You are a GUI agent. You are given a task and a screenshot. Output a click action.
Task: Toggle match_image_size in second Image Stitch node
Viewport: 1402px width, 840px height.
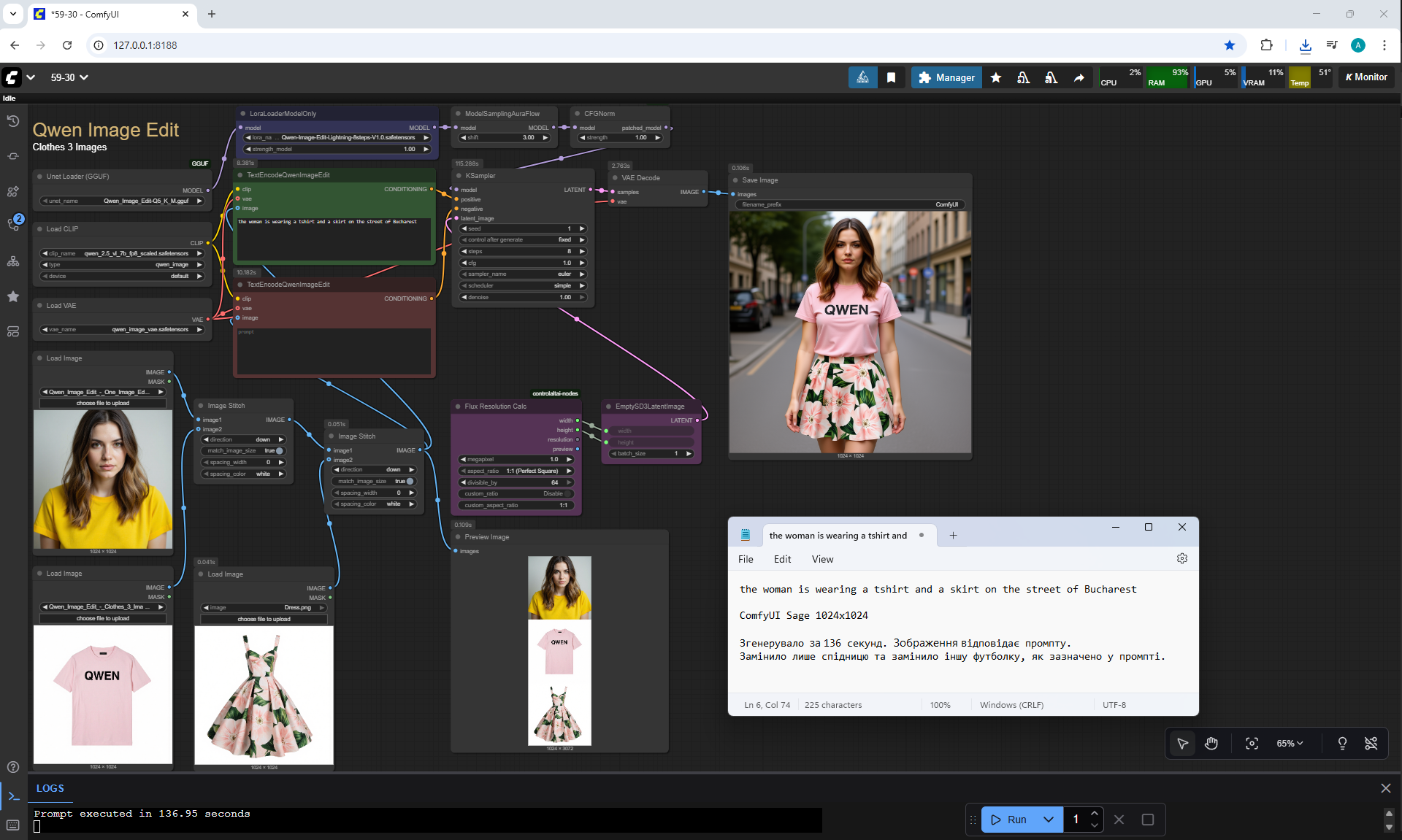coord(410,482)
